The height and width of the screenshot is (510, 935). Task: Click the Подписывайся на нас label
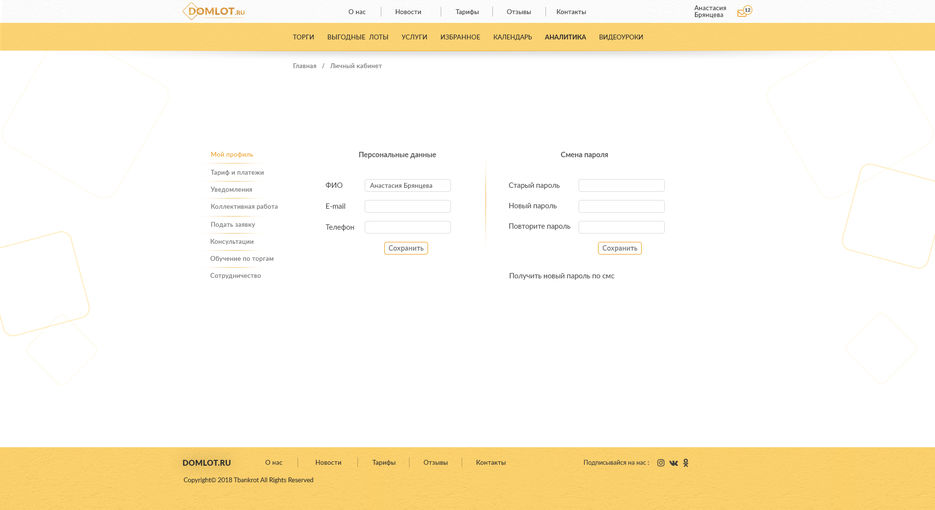point(616,463)
